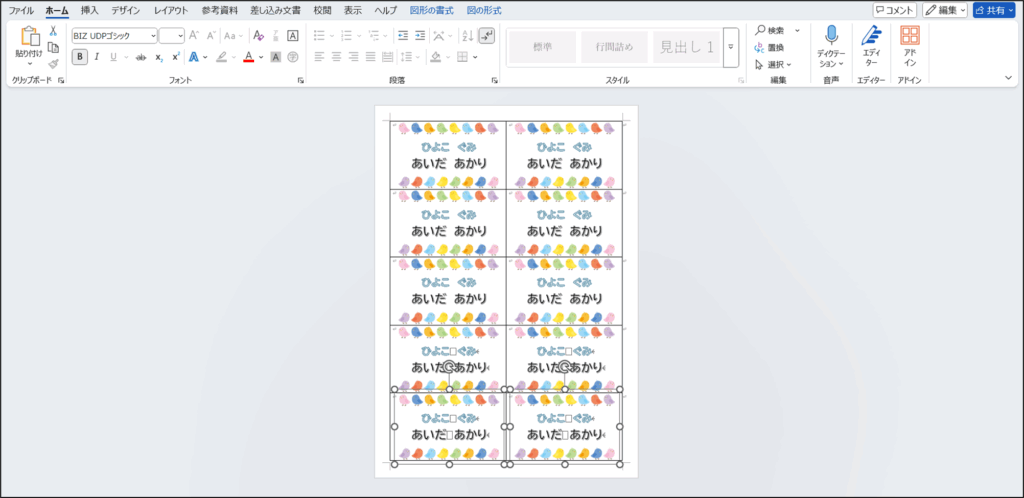The width and height of the screenshot is (1024, 498).
Task: Click the Dictation microphone icon
Action: [831, 36]
